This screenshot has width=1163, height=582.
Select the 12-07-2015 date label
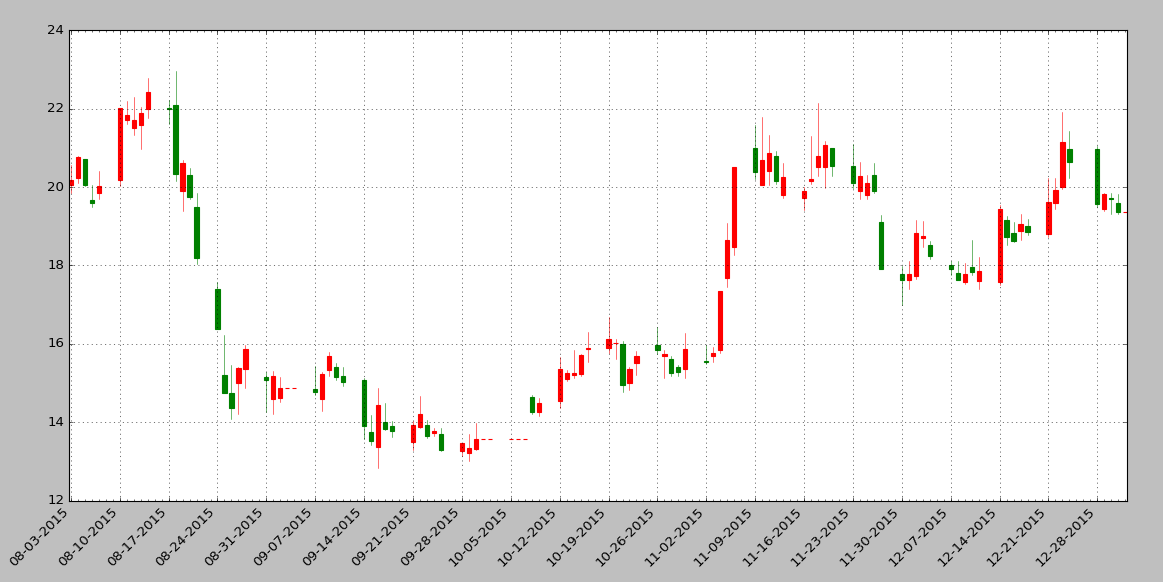(x=919, y=537)
